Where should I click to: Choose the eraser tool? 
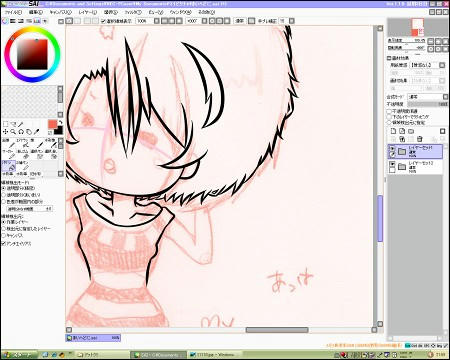pyautogui.click(x=23, y=154)
